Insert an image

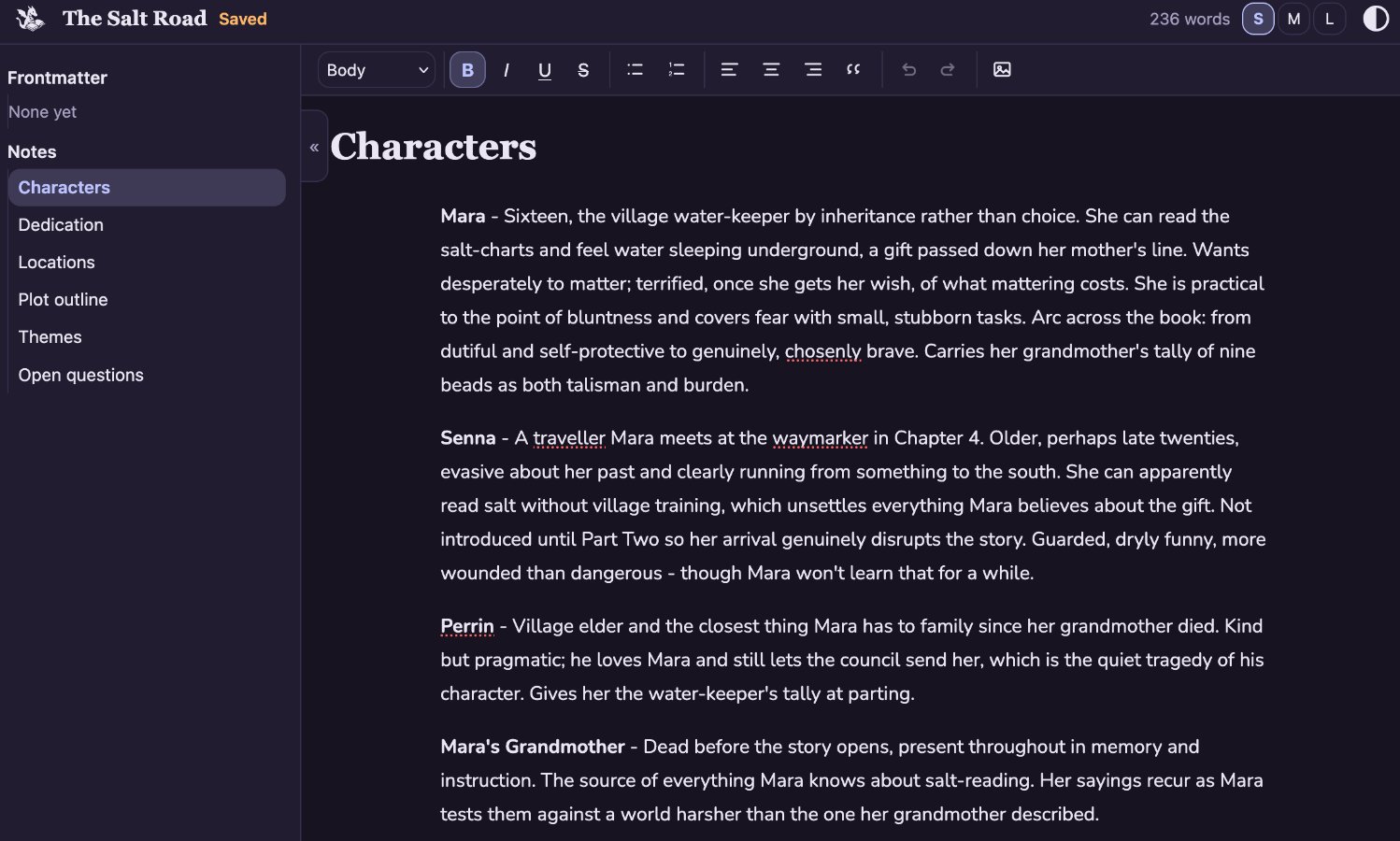tap(1002, 70)
